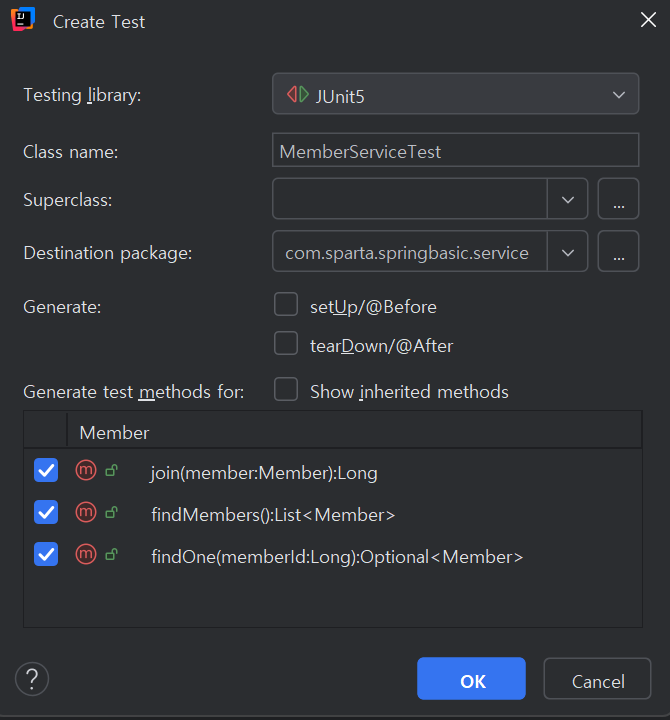
Task: Expand the Superclass dropdown arrow
Action: point(568,199)
